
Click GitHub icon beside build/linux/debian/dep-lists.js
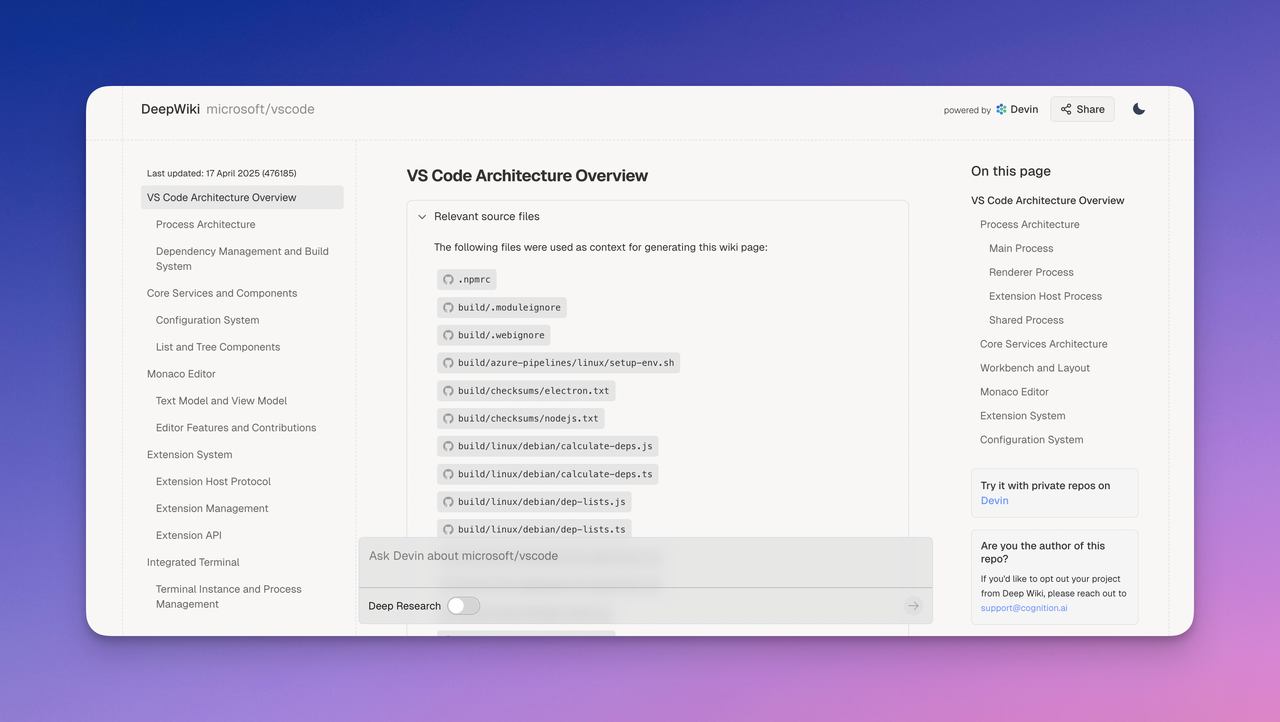coord(448,502)
